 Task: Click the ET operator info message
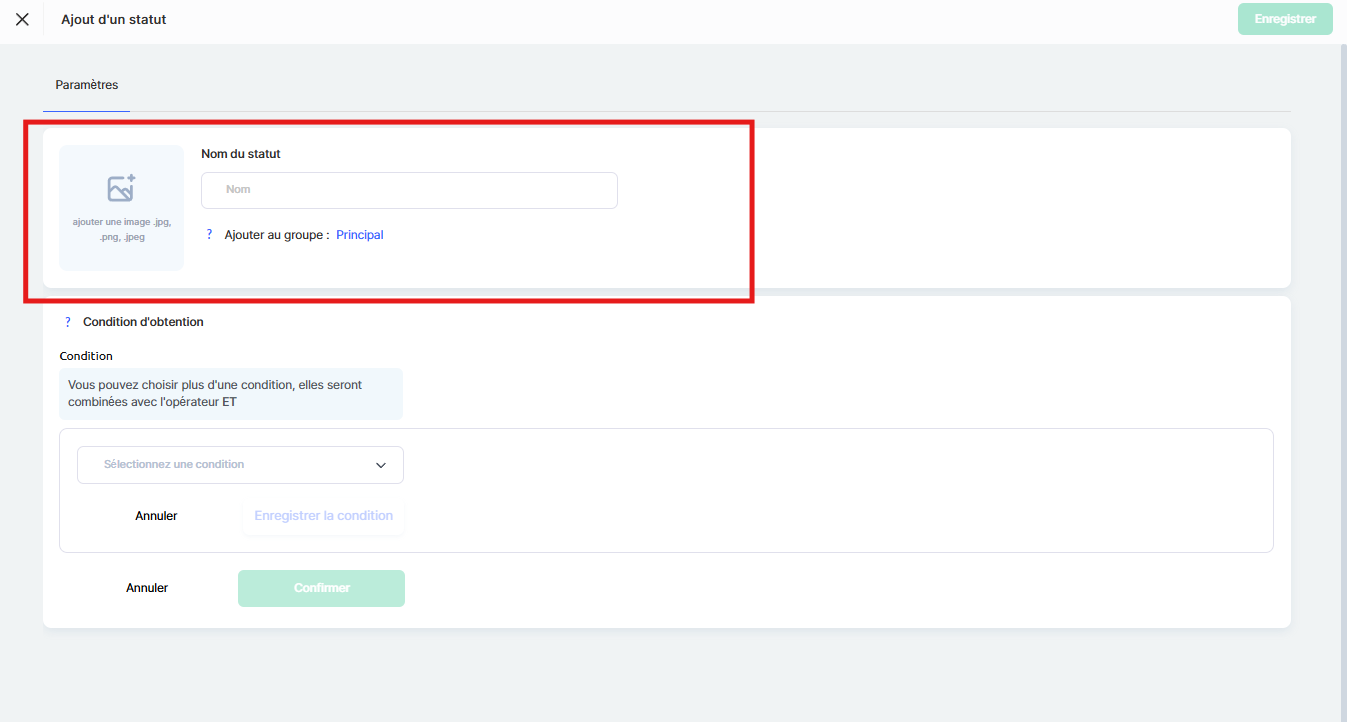231,393
